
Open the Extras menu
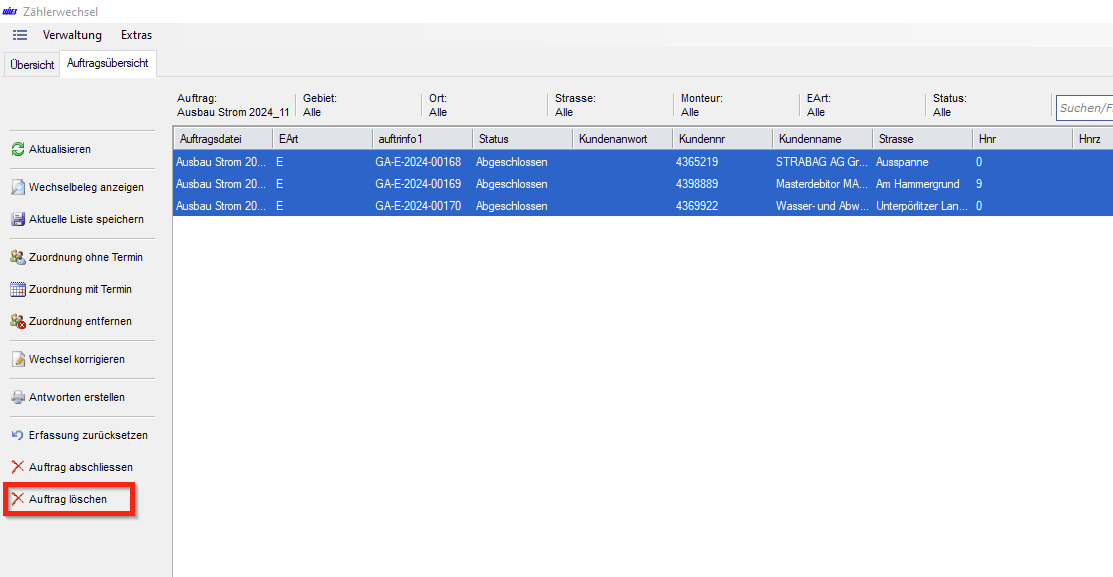[136, 35]
